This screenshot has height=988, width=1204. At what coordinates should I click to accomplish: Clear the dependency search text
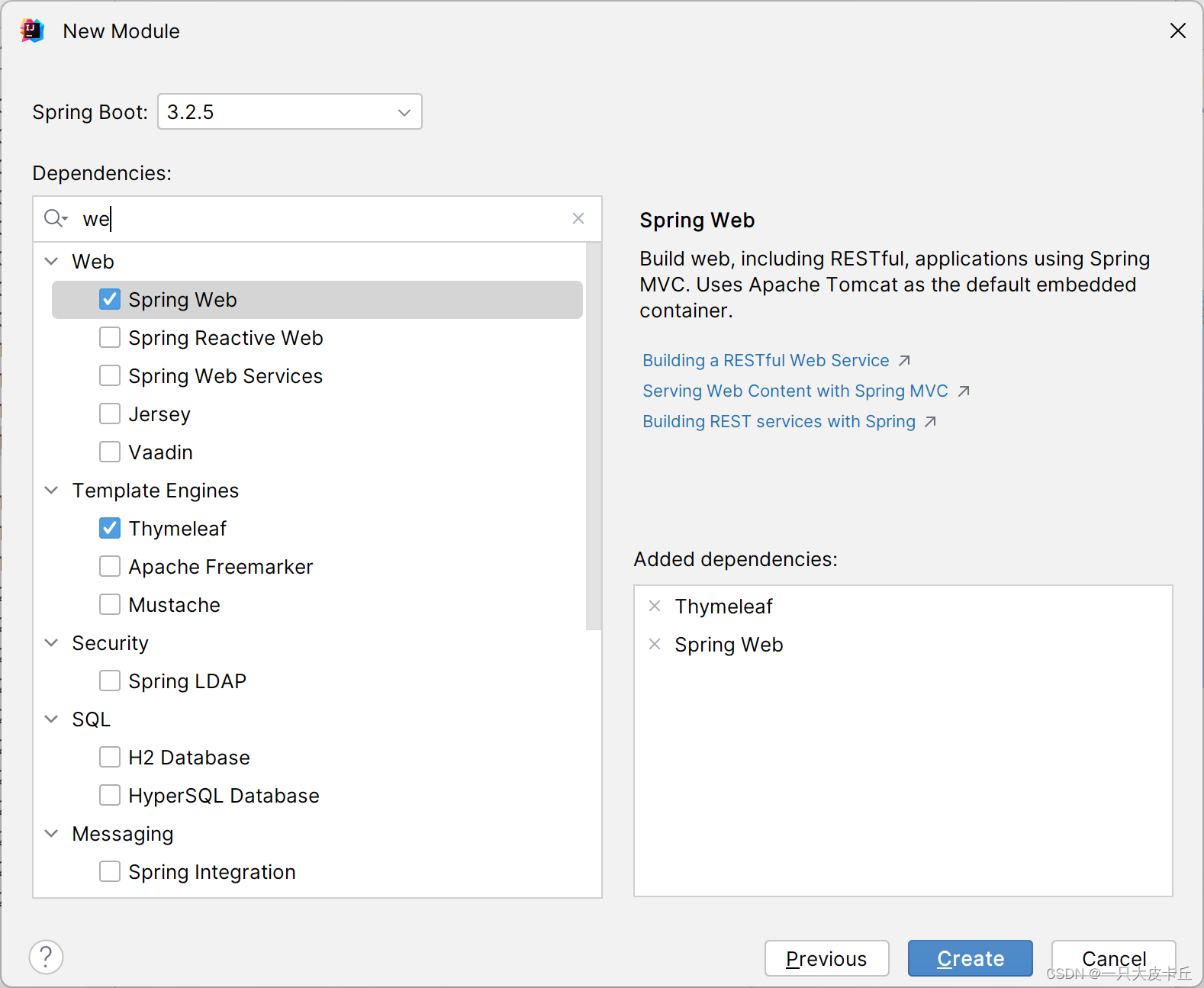(578, 218)
